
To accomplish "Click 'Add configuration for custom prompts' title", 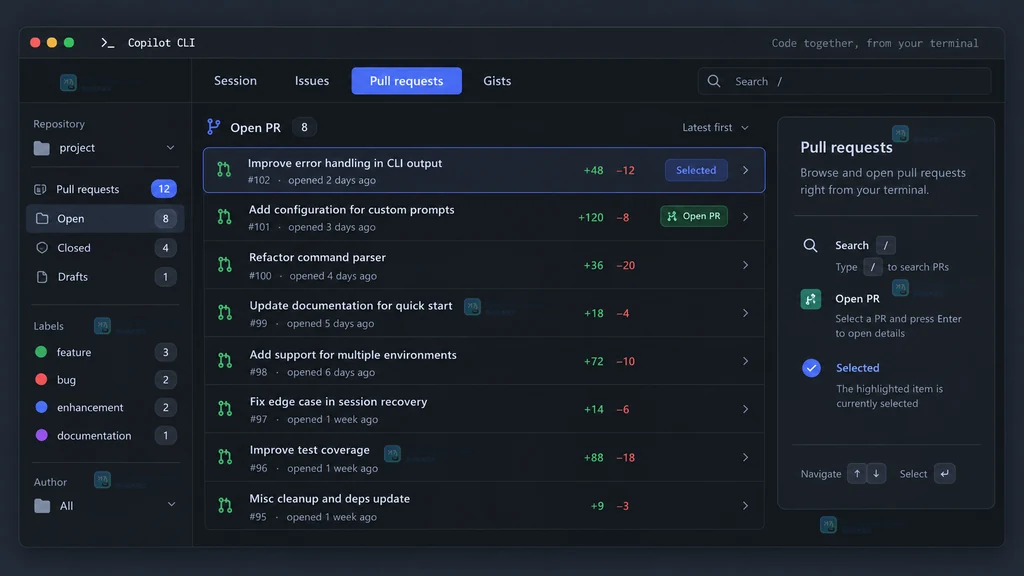I will 351,210.
